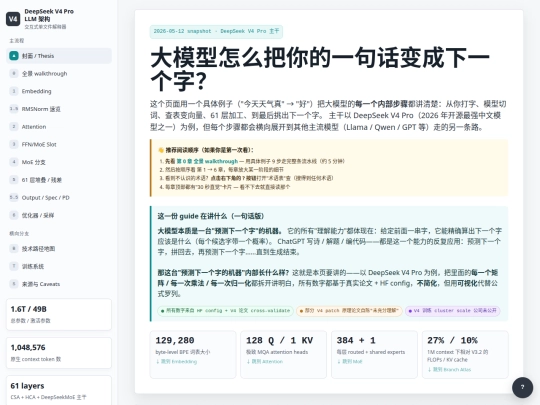Select the 封面 / Thesis nav item

59,56
